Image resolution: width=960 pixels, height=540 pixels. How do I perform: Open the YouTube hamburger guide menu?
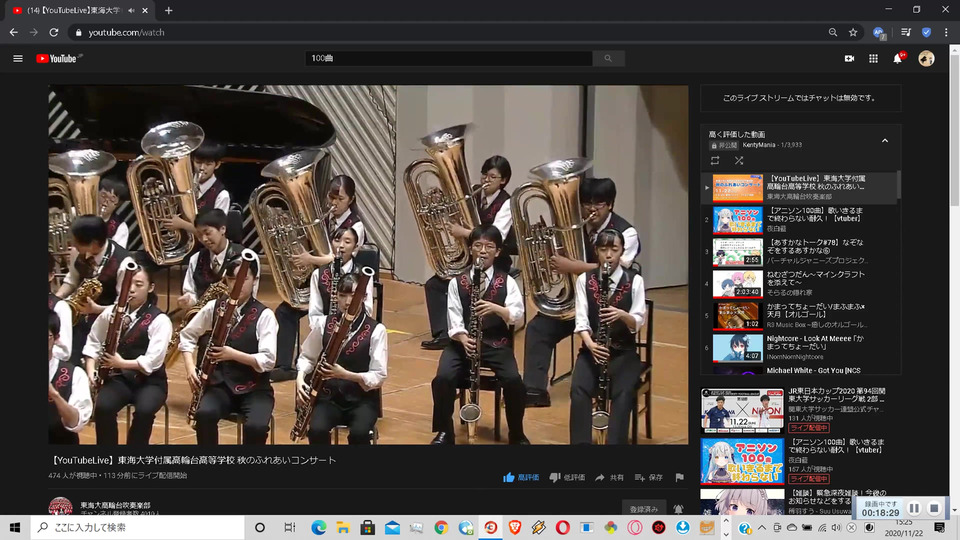click(17, 58)
